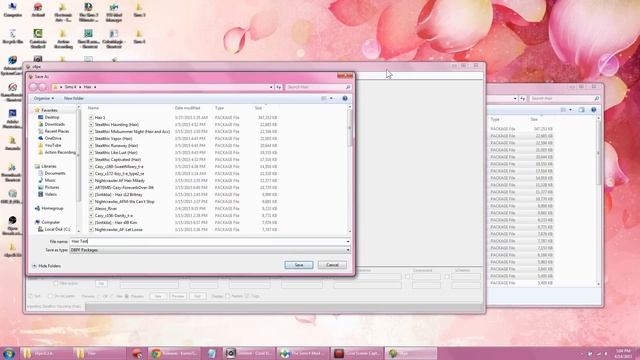Viewport: 640px width, 360px height.
Task: Switch to Chrome on the taskbar
Action: click(175, 353)
